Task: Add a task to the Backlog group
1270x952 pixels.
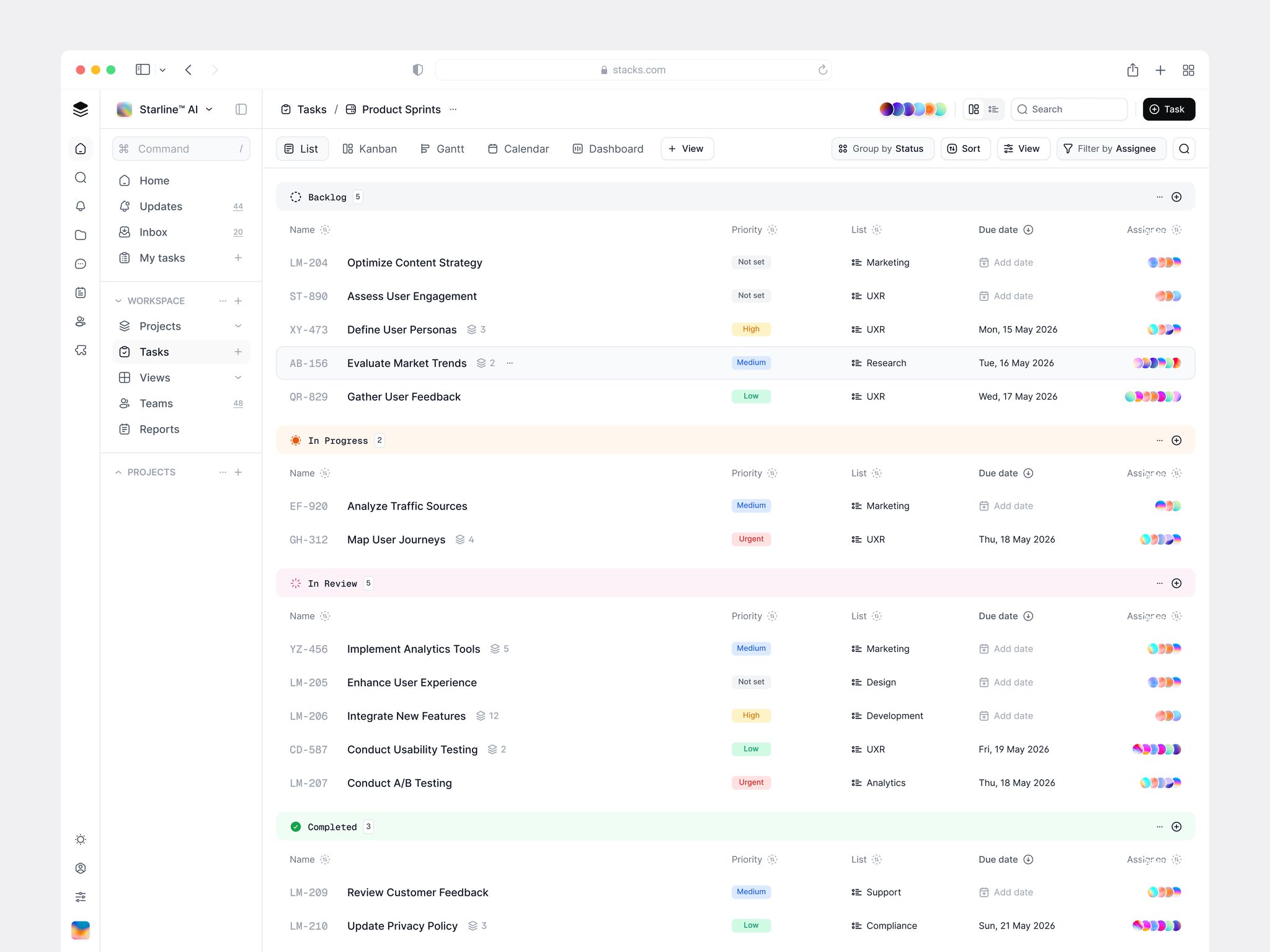Action: (x=1176, y=197)
